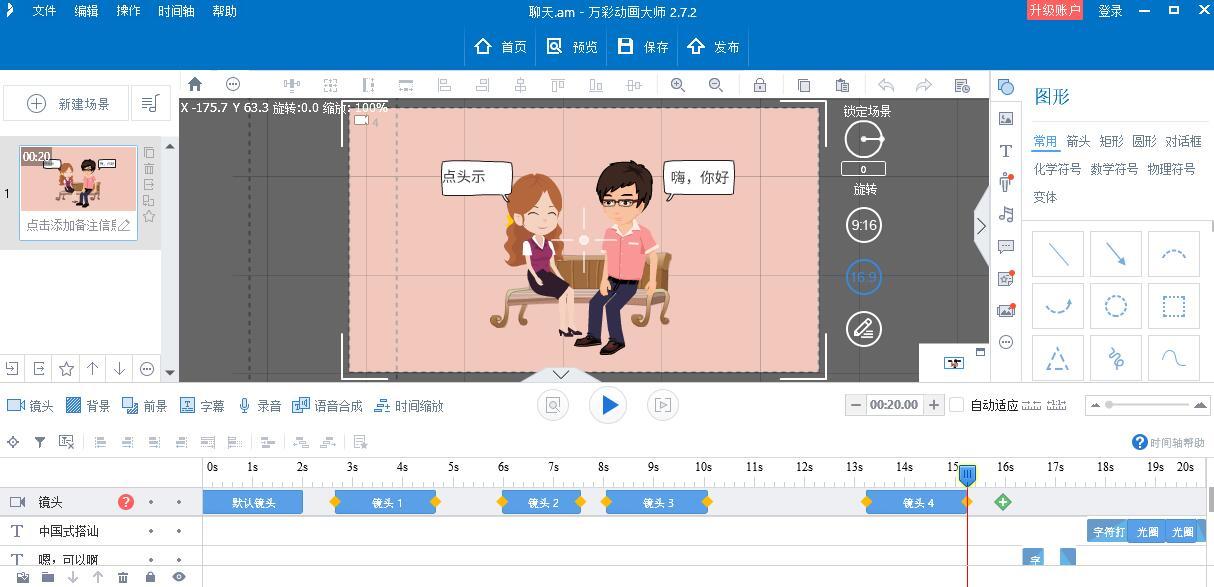The image size is (1214, 587).
Task: Open the 帮助 menu
Action: (x=225, y=12)
